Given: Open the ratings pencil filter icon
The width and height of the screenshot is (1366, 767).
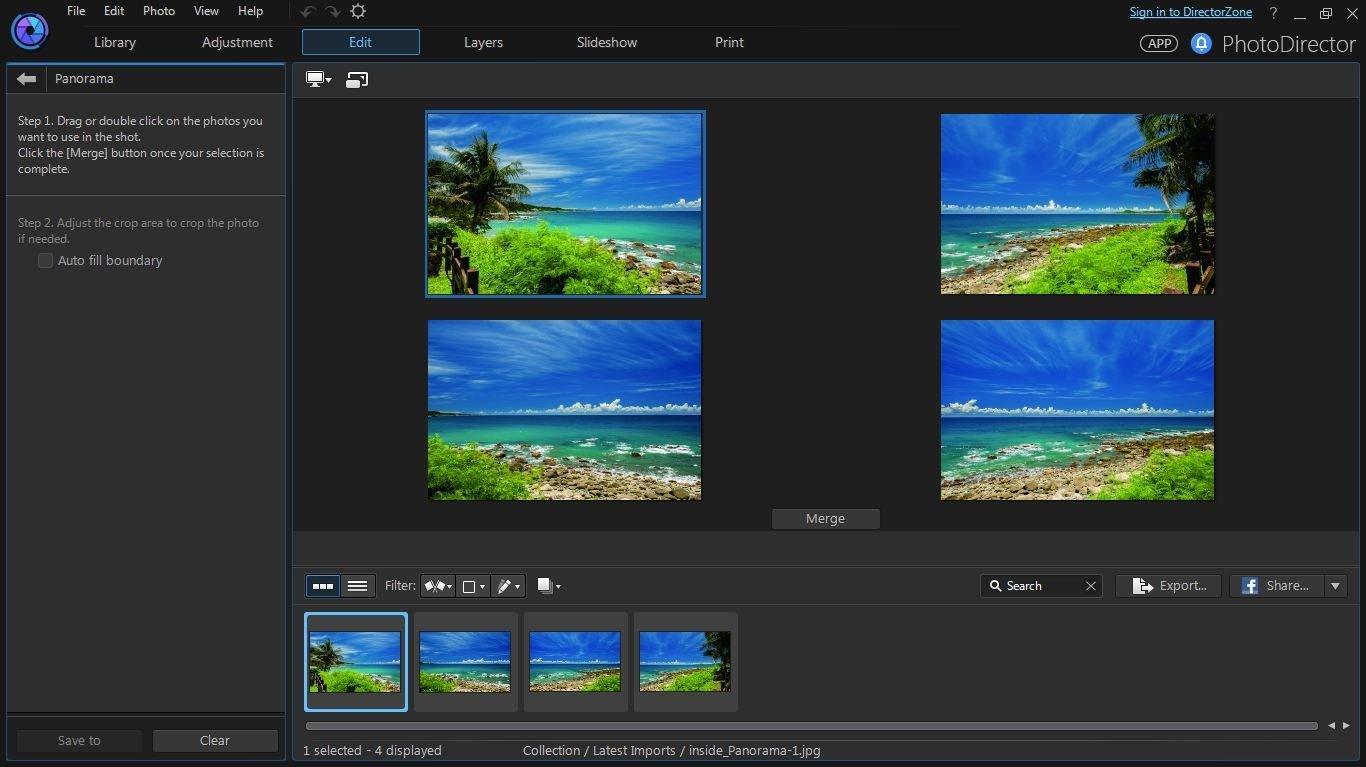Looking at the screenshot, I should 503,586.
